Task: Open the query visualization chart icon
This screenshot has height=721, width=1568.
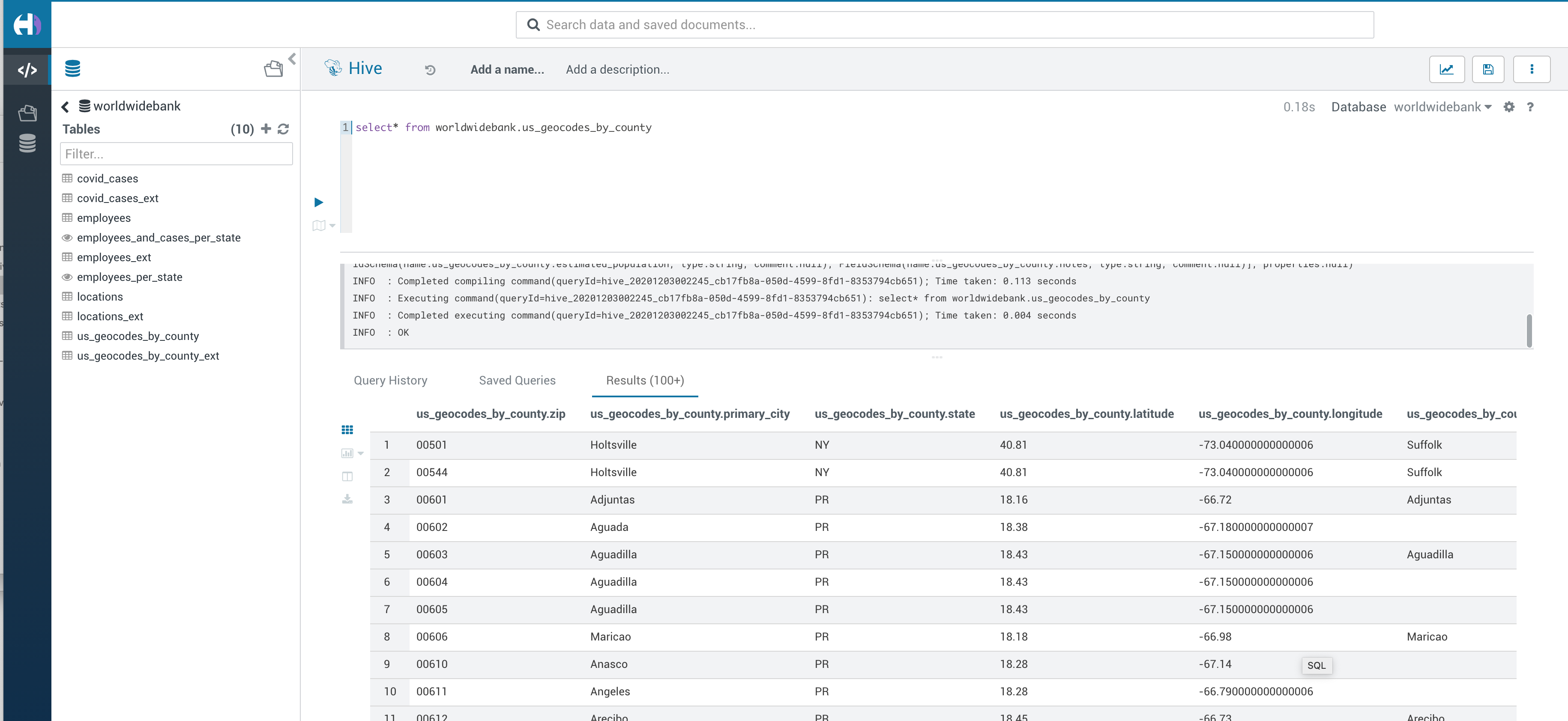Action: tap(1448, 69)
